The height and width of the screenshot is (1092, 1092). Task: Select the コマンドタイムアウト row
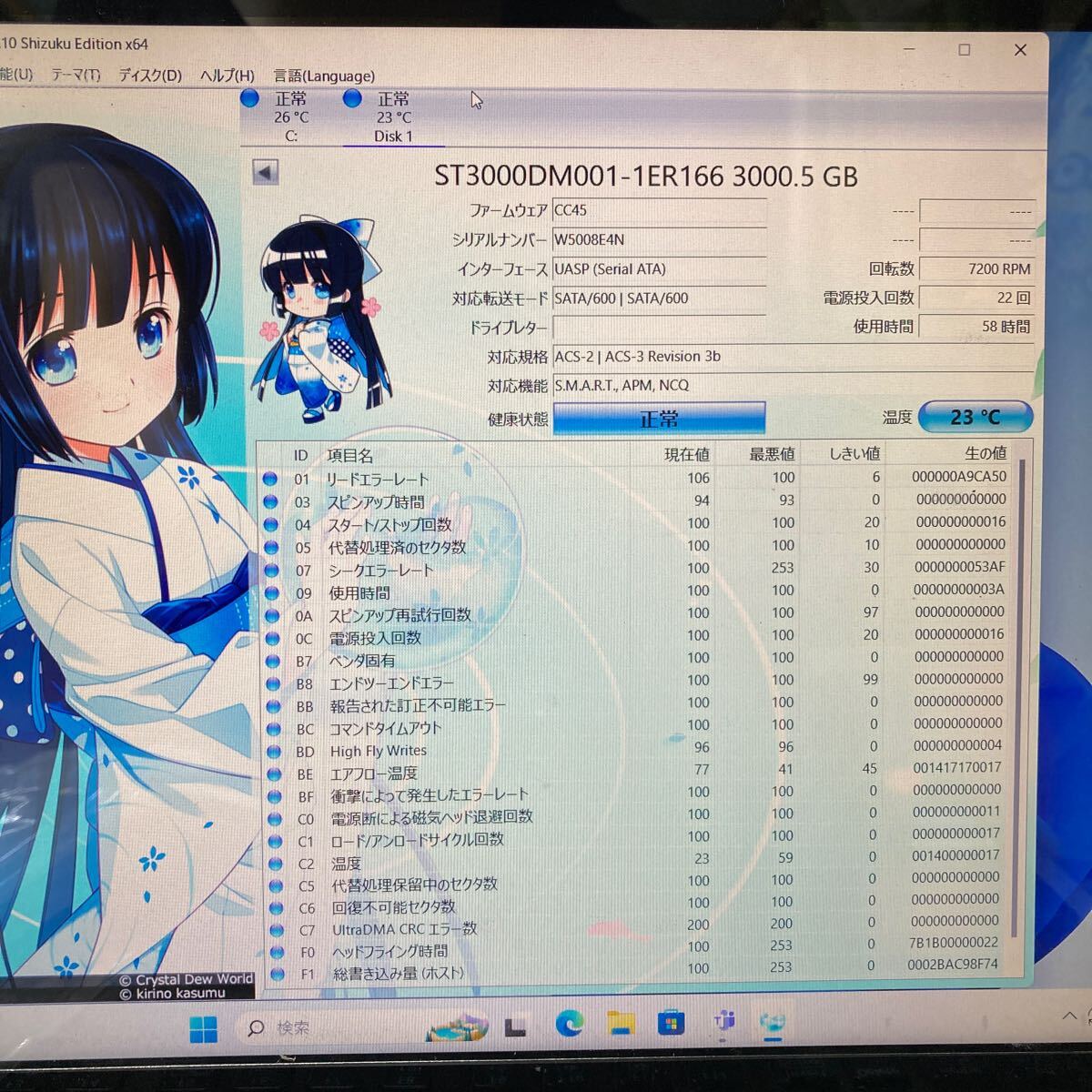635,727
